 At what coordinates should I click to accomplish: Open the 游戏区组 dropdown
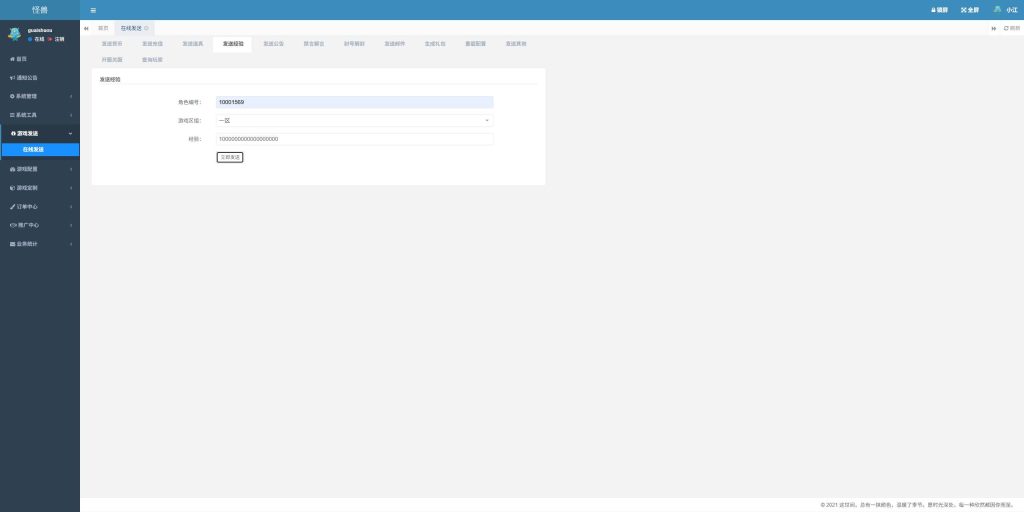pos(354,120)
